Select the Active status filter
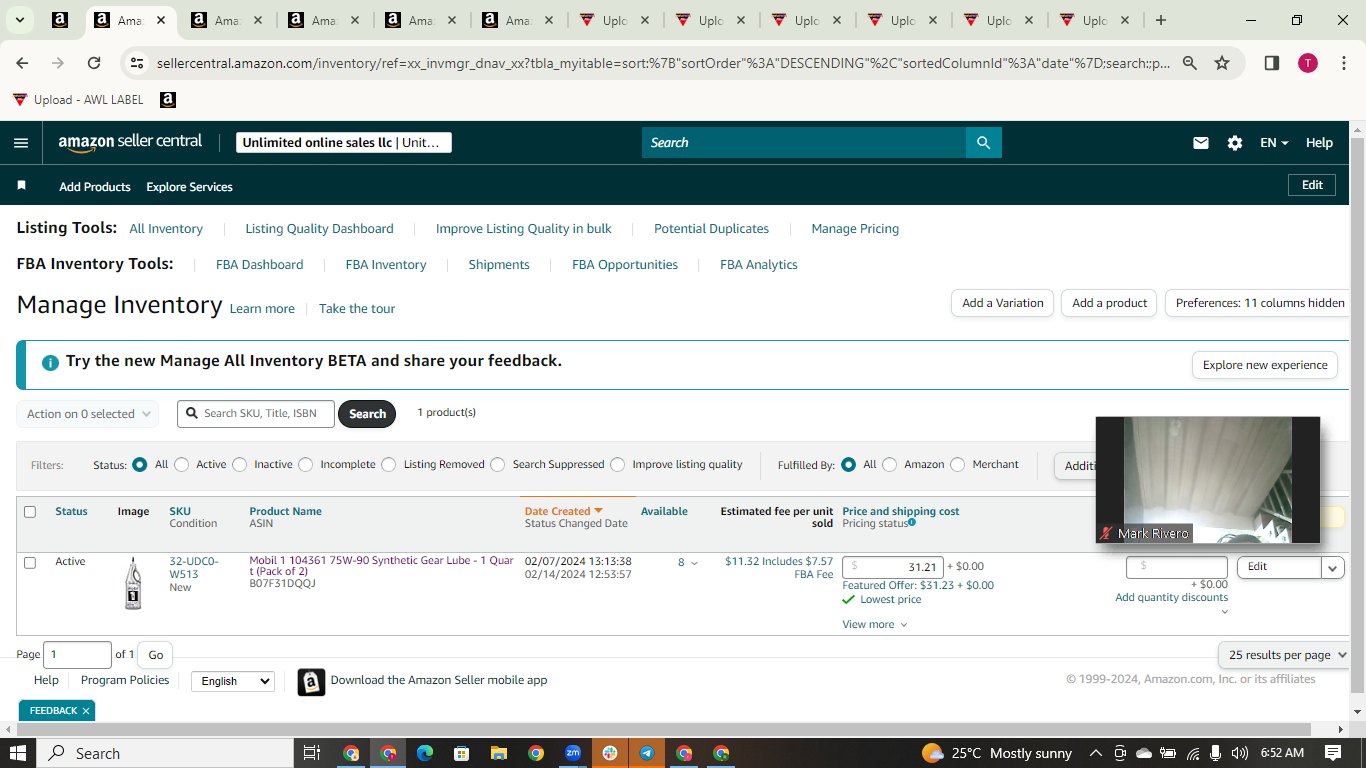This screenshot has height=768, width=1366. [183, 464]
